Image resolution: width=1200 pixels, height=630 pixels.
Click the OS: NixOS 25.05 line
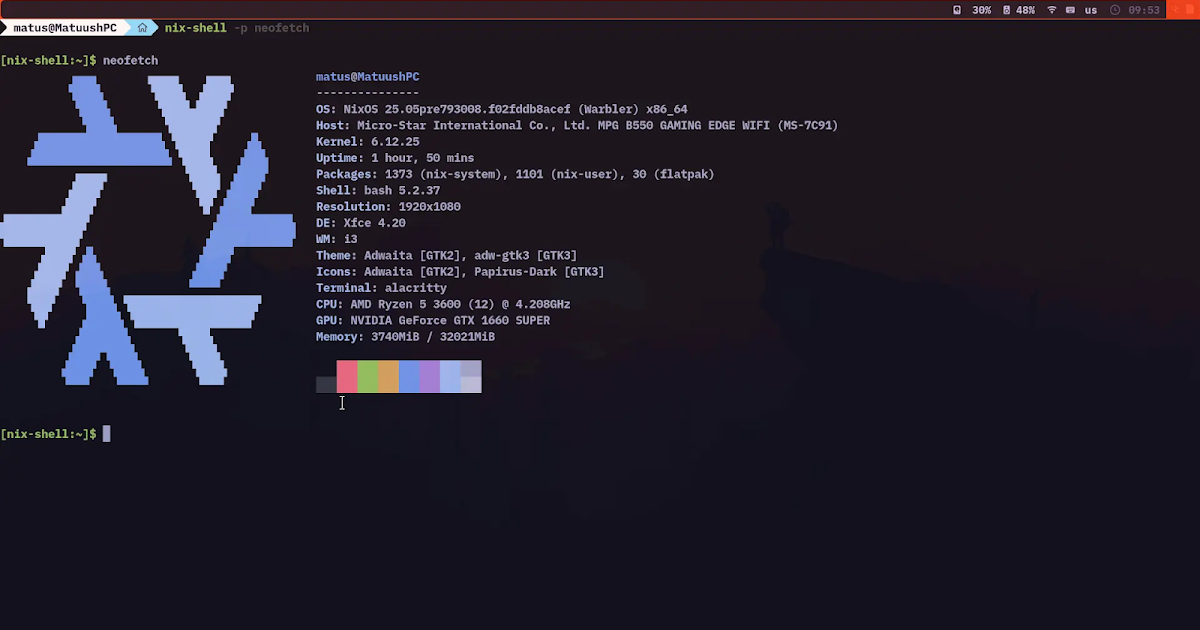tap(501, 110)
